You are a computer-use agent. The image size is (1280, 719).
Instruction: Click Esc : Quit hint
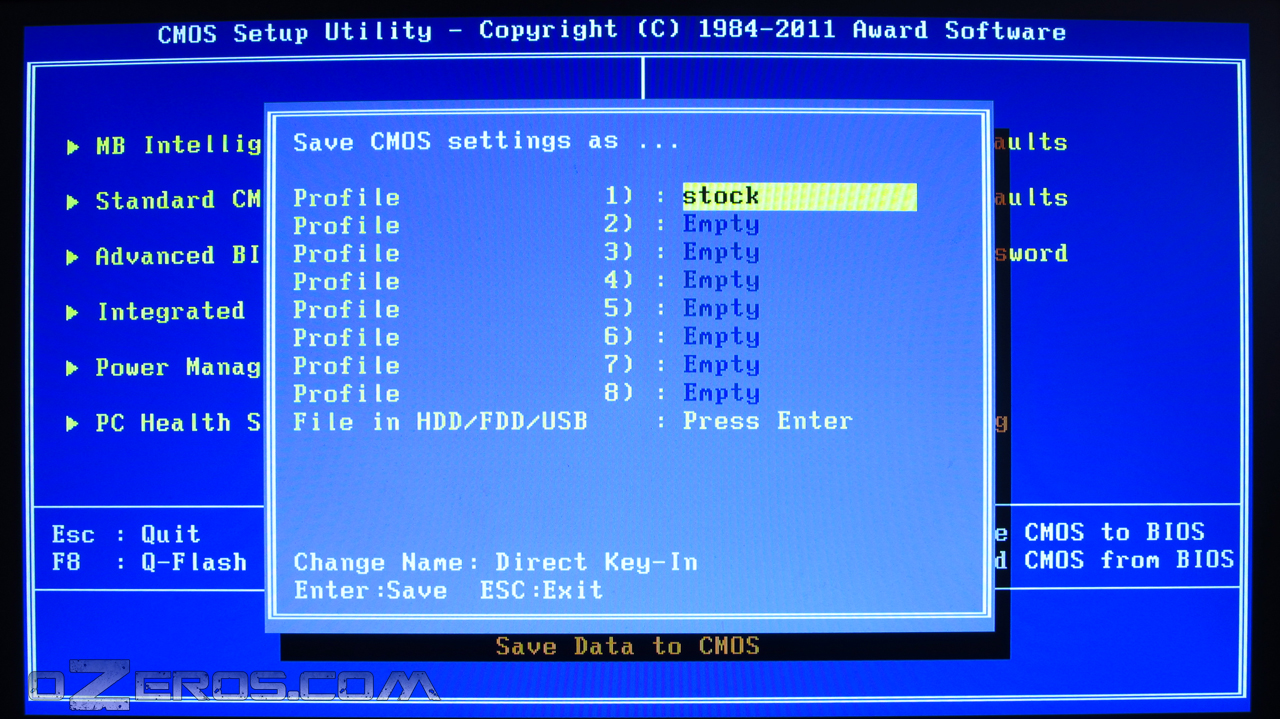(126, 534)
